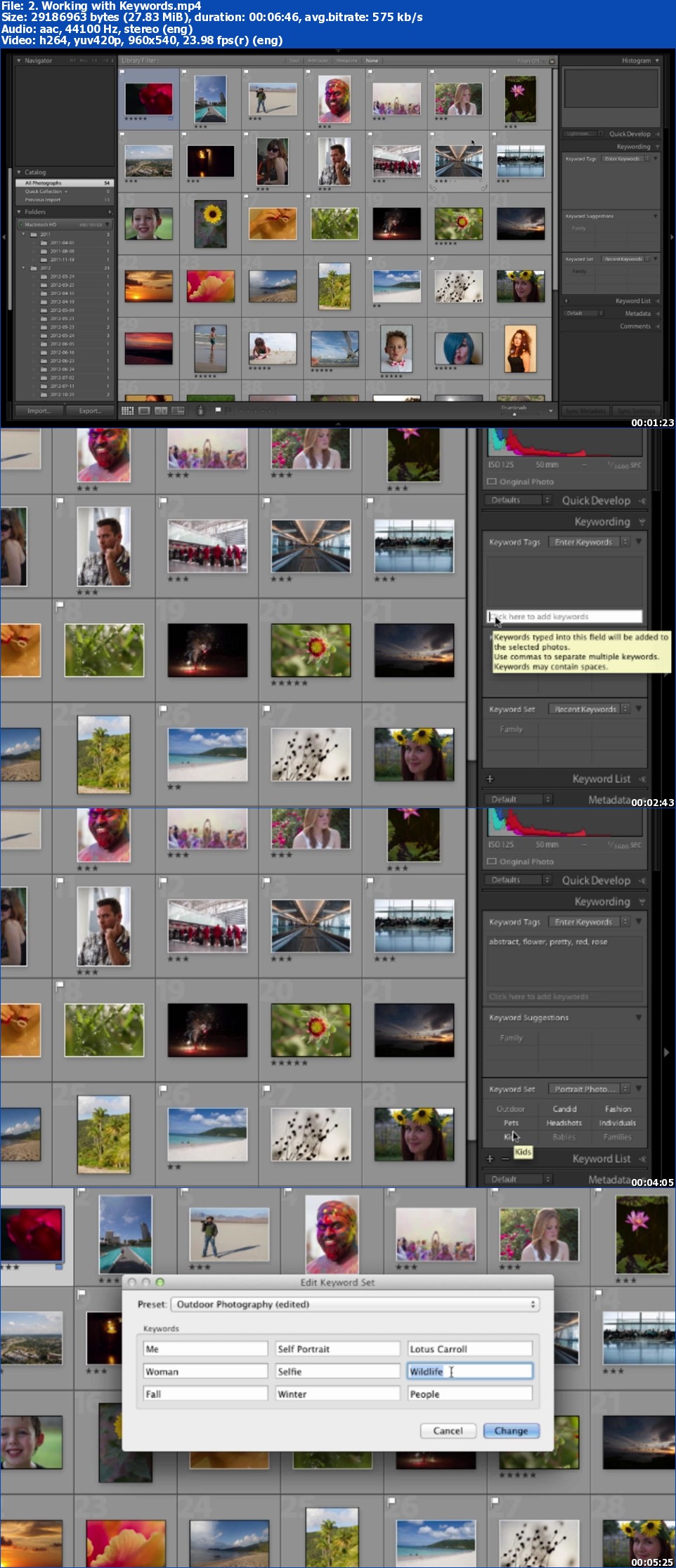Toggle Original Photo checkbox in the 00:02:43 frame

[x=492, y=482]
